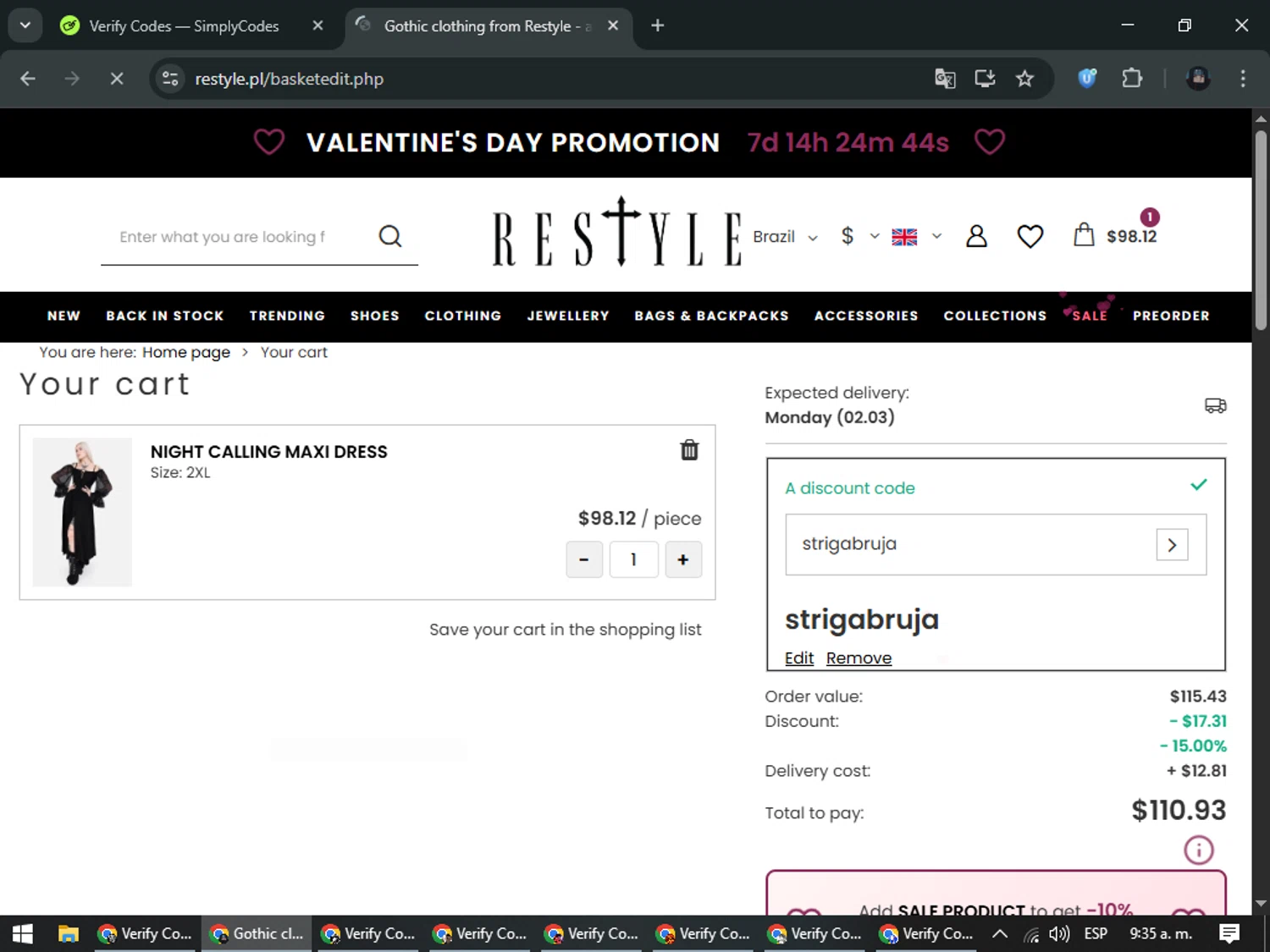Open the tab search dropdown arrow
This screenshot has width=1270, height=952.
[x=25, y=25]
